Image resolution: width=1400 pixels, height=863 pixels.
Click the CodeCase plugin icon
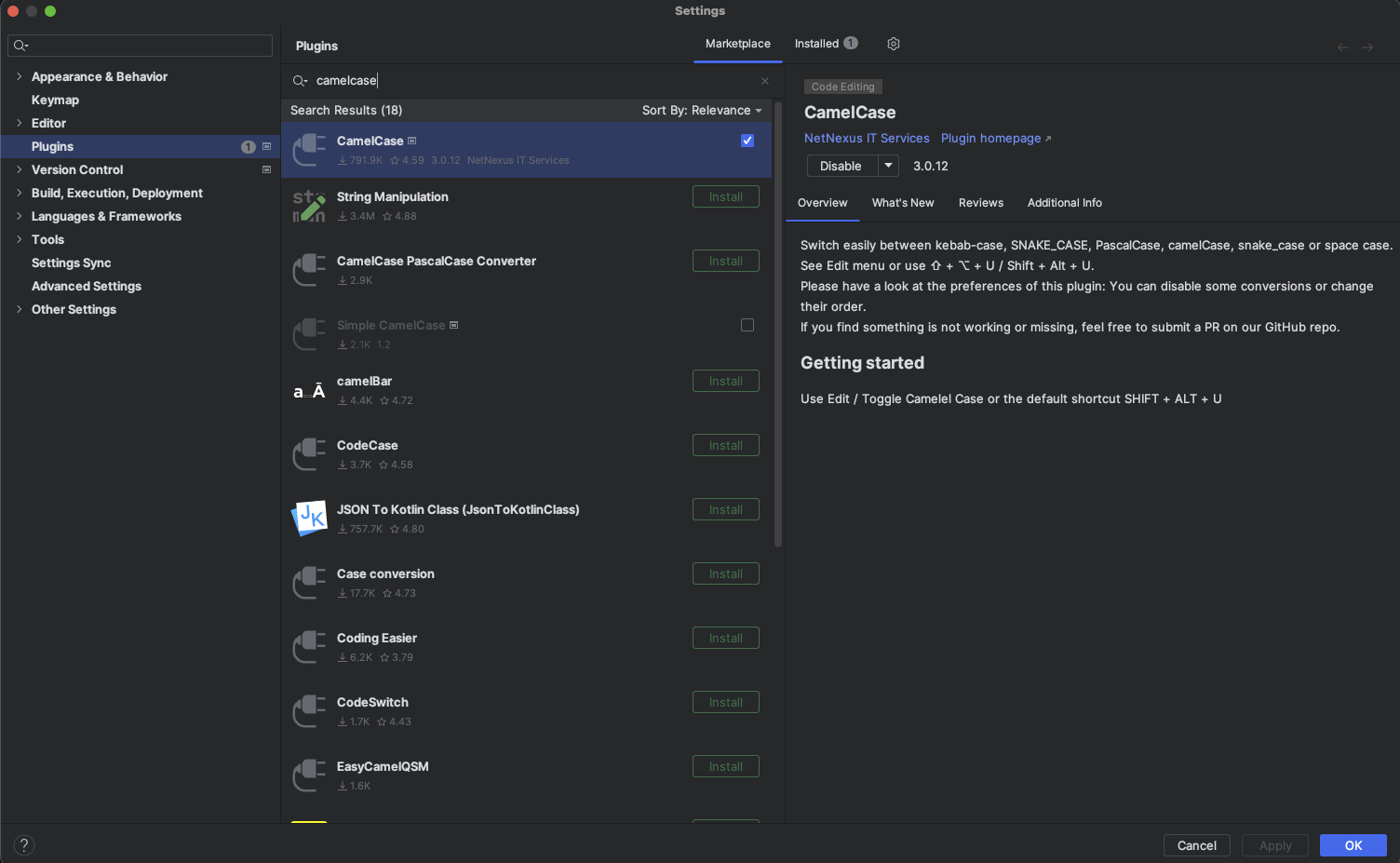tap(309, 454)
